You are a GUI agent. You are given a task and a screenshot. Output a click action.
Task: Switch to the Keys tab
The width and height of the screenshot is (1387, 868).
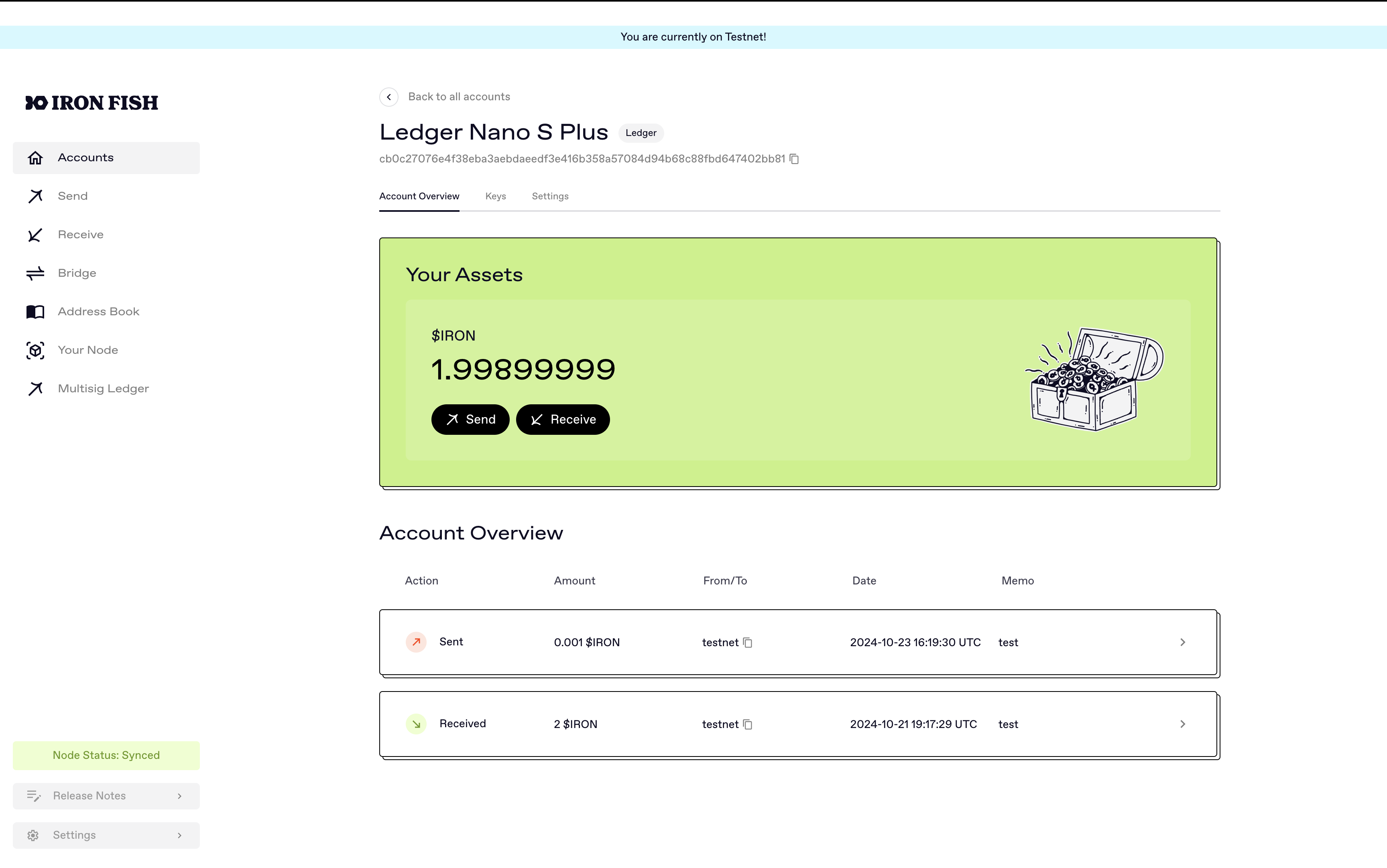(495, 196)
